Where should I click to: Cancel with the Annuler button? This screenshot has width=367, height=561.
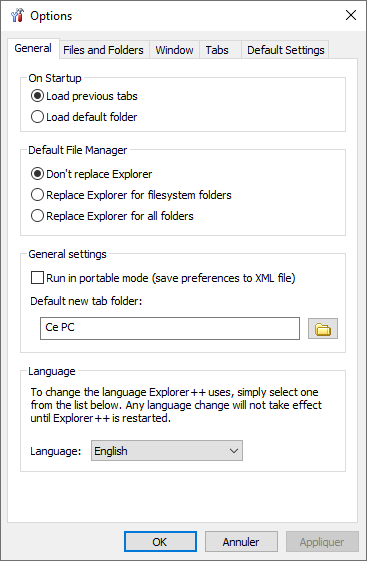(241, 542)
